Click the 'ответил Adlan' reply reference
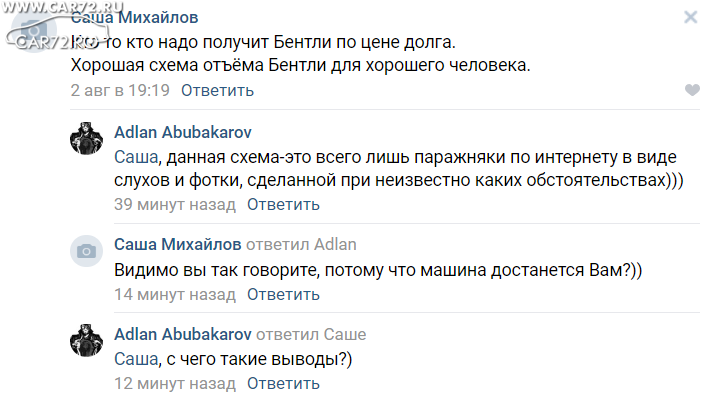This screenshot has width=717, height=406. 301,244
